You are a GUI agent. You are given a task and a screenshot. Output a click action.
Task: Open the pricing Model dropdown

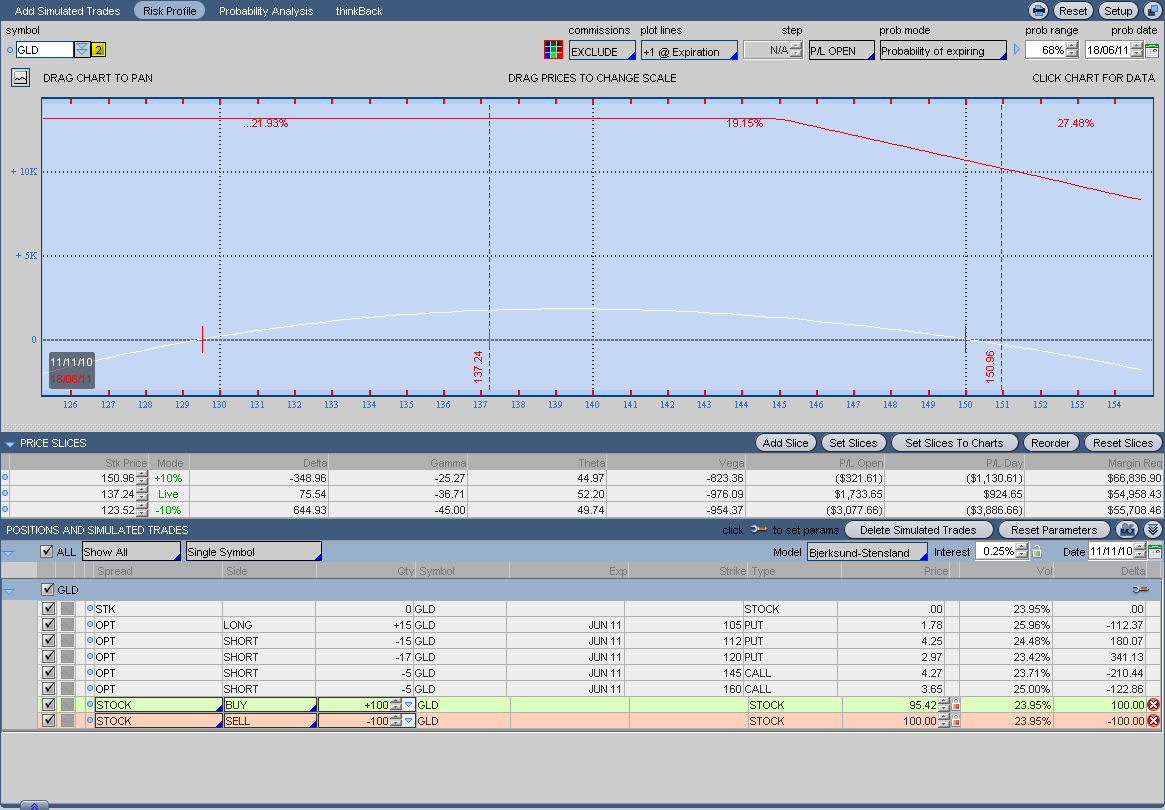coord(866,552)
